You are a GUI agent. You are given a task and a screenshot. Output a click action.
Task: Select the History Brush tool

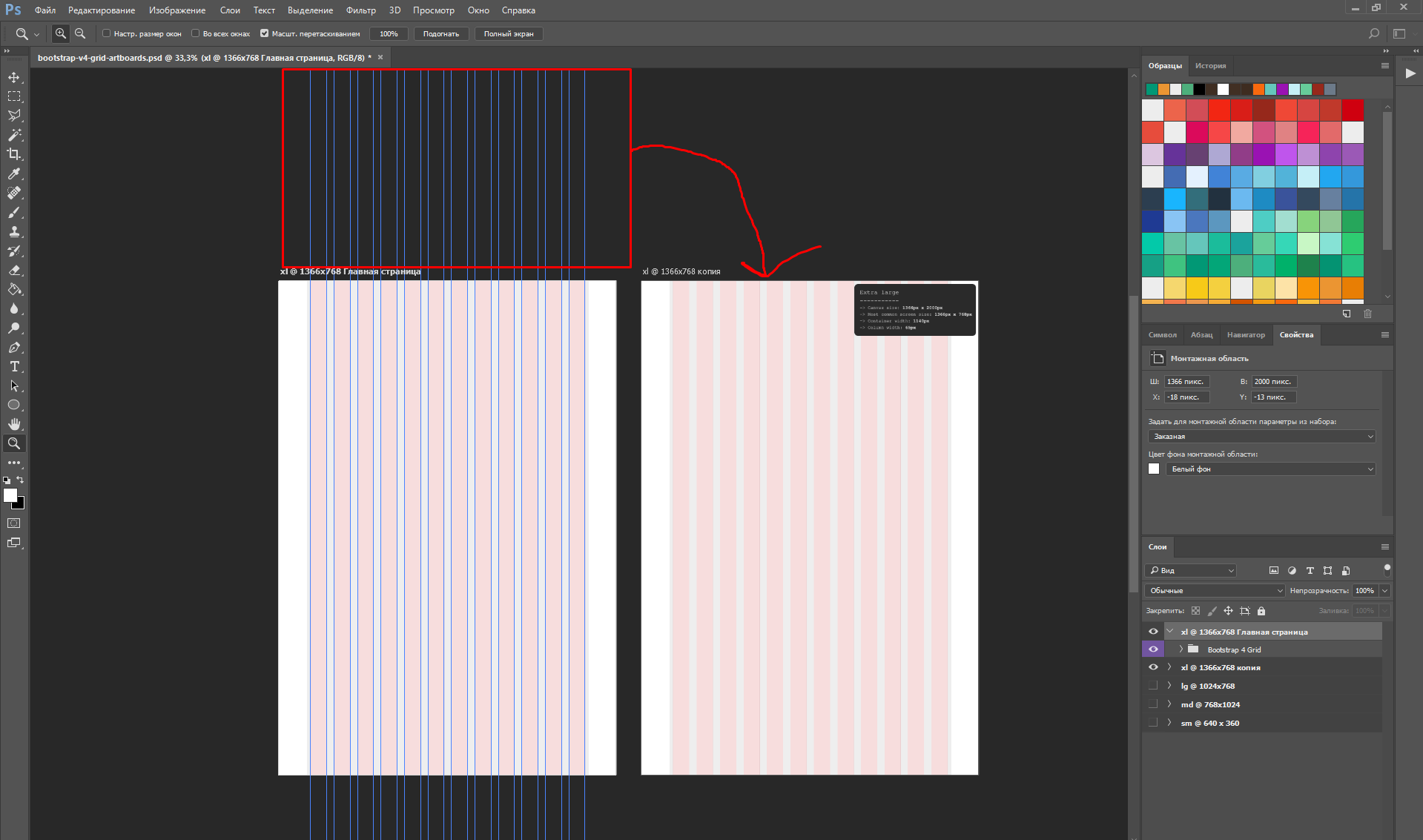click(x=14, y=251)
